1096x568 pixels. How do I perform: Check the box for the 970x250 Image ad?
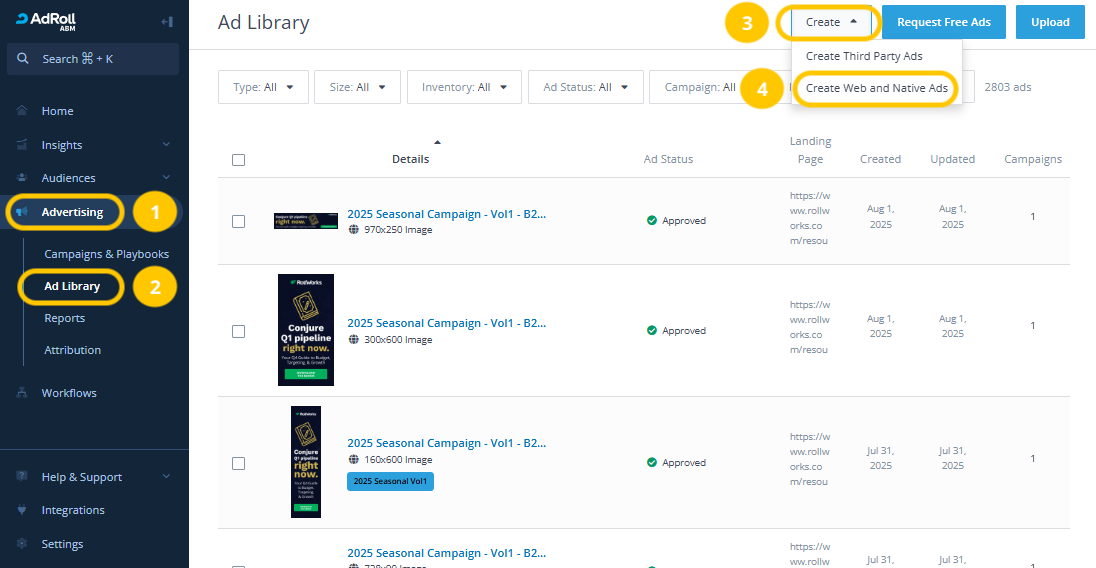[x=238, y=221]
